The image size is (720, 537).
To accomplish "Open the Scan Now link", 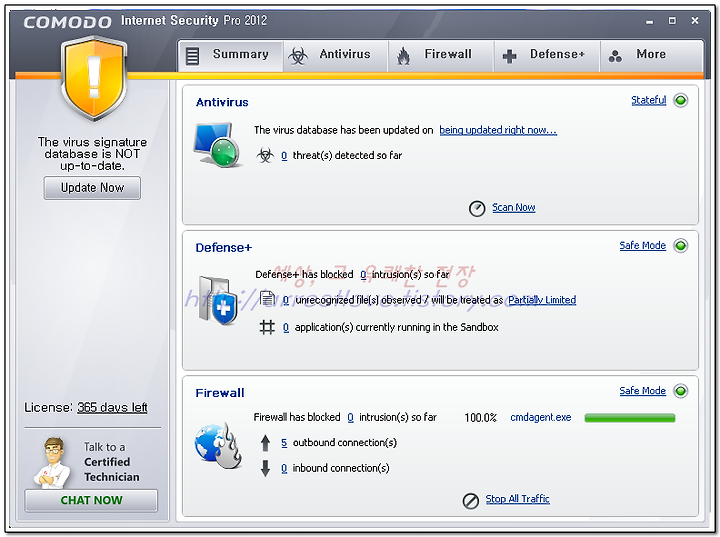I will (x=513, y=208).
